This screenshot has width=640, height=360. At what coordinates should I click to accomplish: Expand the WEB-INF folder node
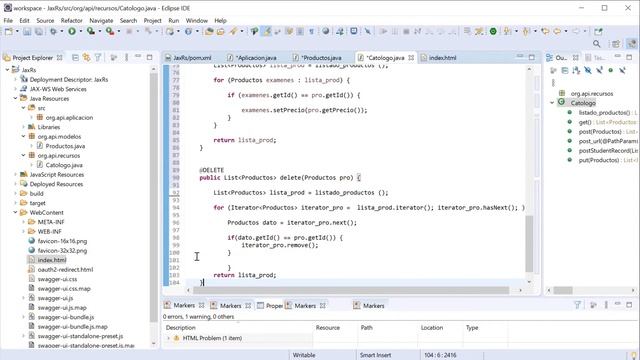click(x=23, y=231)
